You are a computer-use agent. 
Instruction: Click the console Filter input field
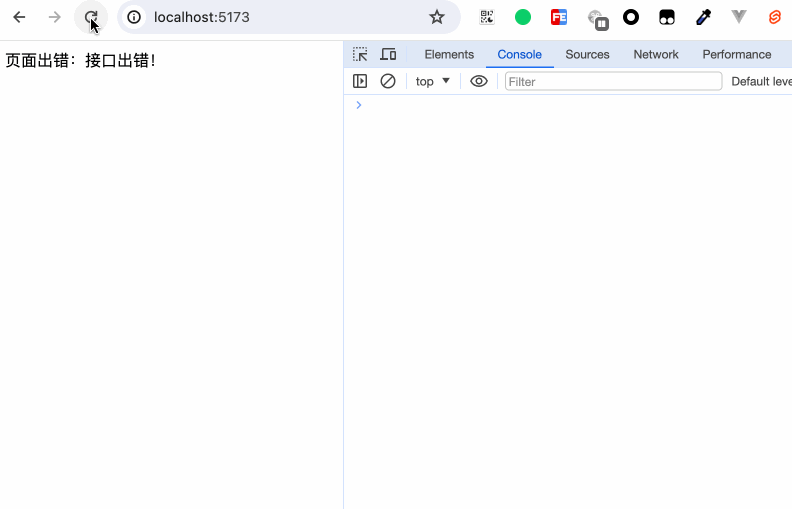[x=613, y=81]
